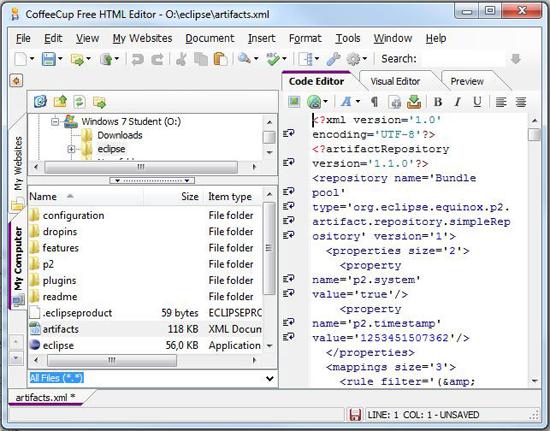The image size is (550, 431).
Task: Toggle Underline formatting
Action: 477,102
